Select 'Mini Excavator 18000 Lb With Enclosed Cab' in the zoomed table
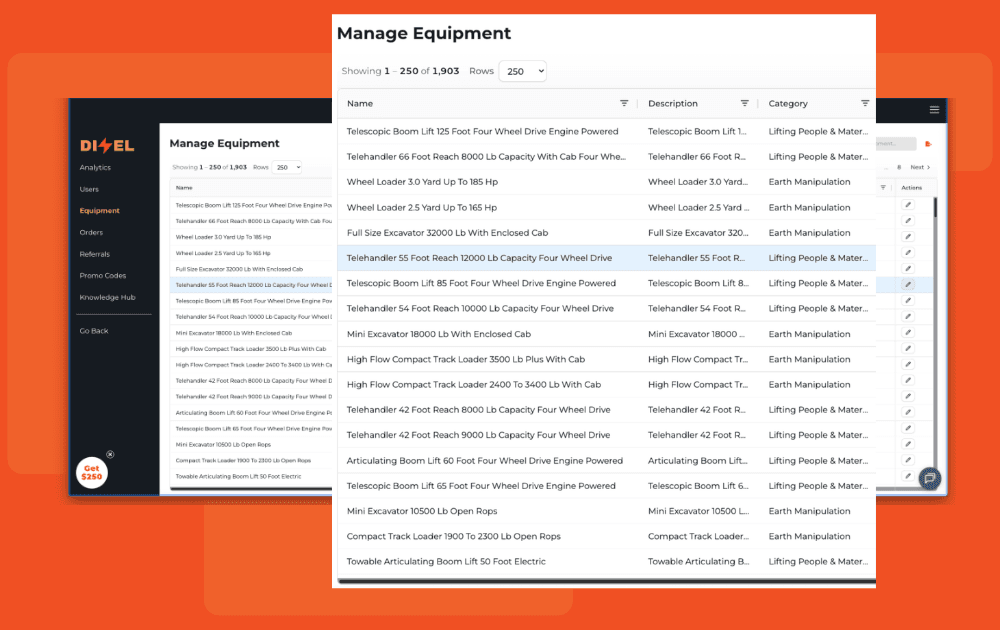The image size is (1000, 630). (x=438, y=333)
